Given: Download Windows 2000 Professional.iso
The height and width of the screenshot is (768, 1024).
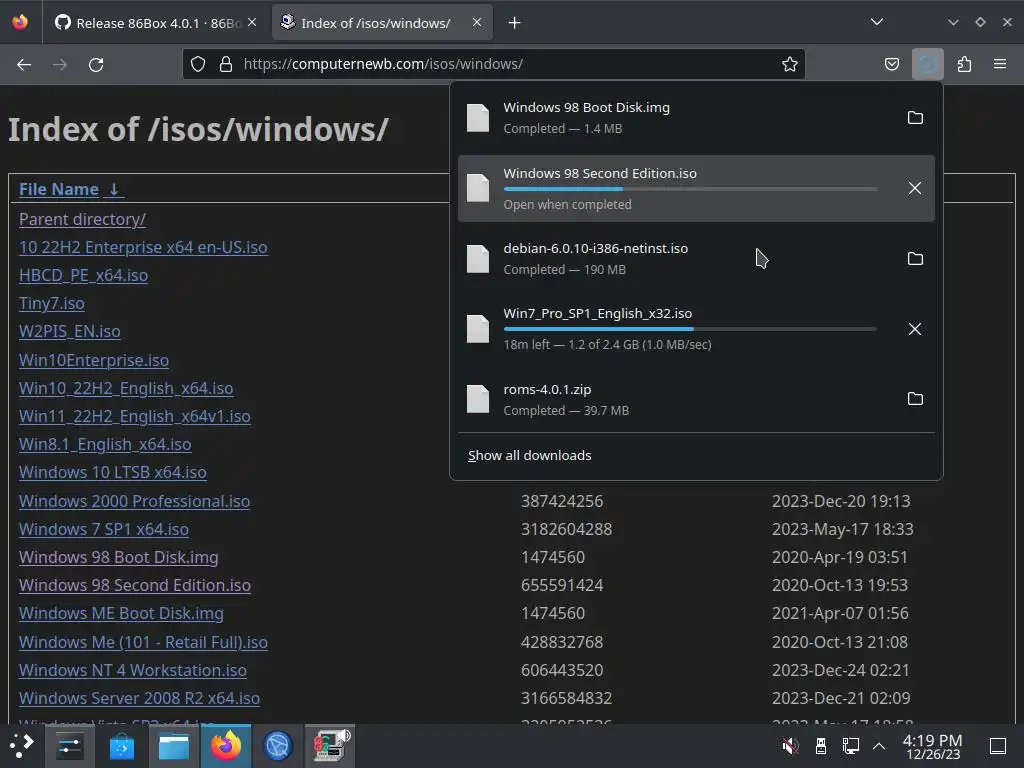Looking at the screenshot, I should click(x=135, y=502).
